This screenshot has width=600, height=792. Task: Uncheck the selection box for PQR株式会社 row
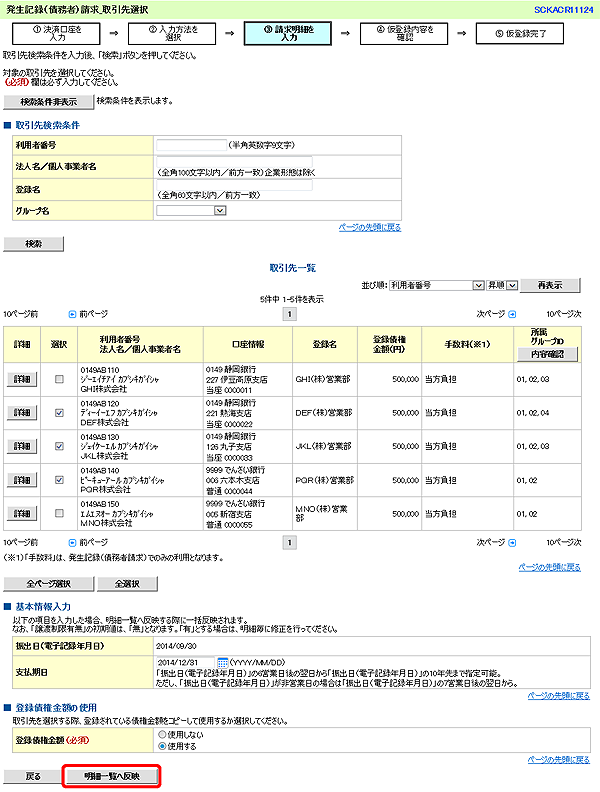[59, 480]
